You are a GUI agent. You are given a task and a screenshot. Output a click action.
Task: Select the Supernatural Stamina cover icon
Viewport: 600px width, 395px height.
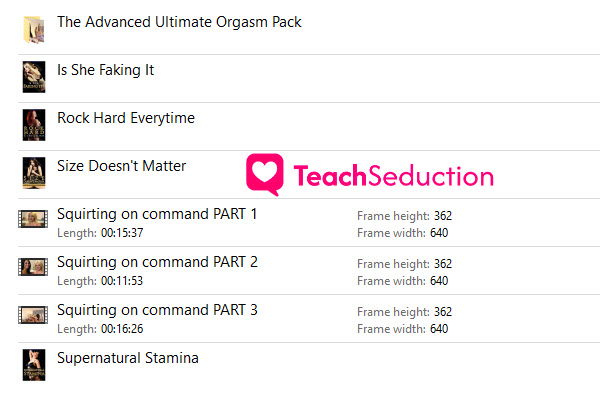point(34,365)
